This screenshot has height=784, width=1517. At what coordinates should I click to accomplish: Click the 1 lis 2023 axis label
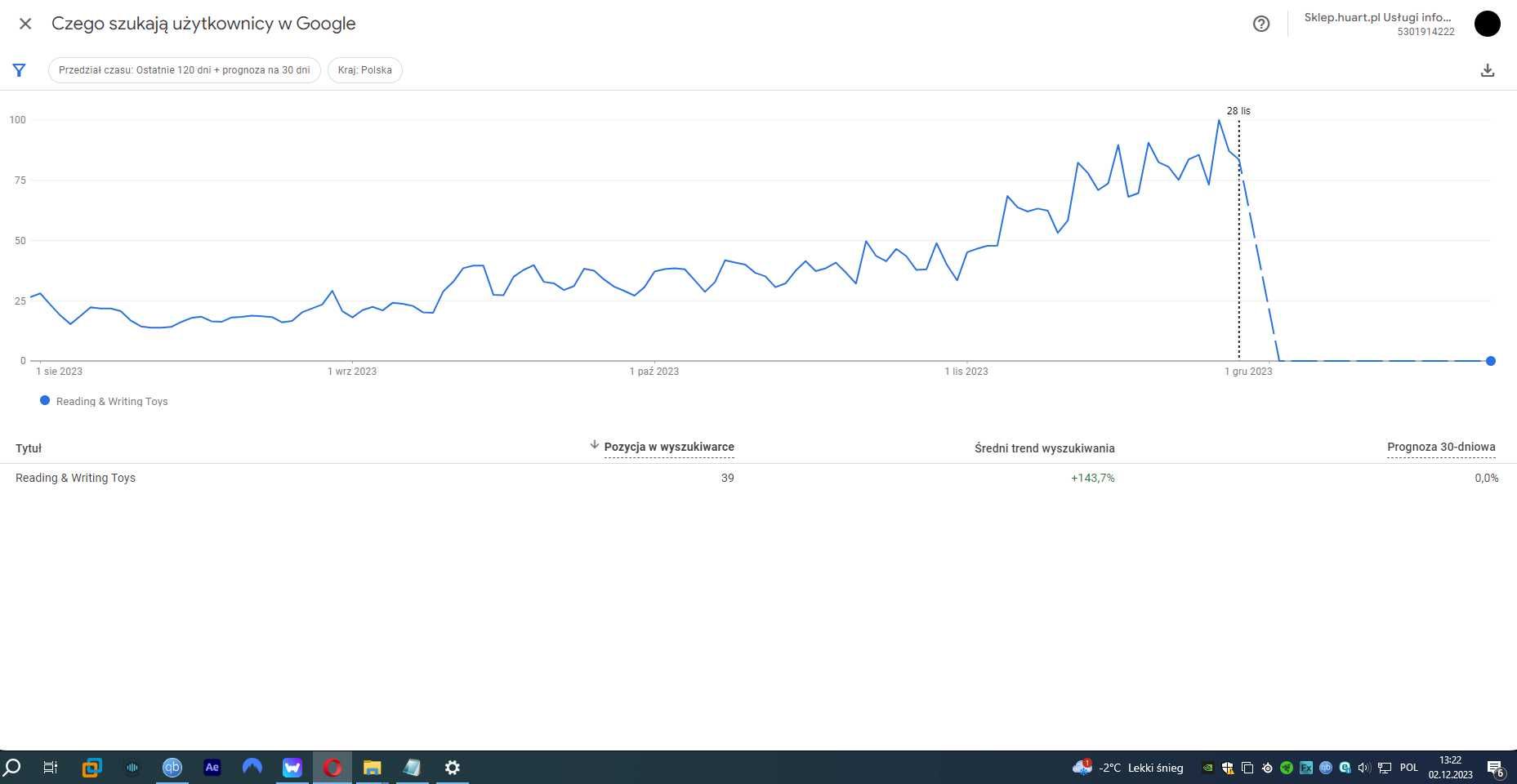(x=966, y=372)
